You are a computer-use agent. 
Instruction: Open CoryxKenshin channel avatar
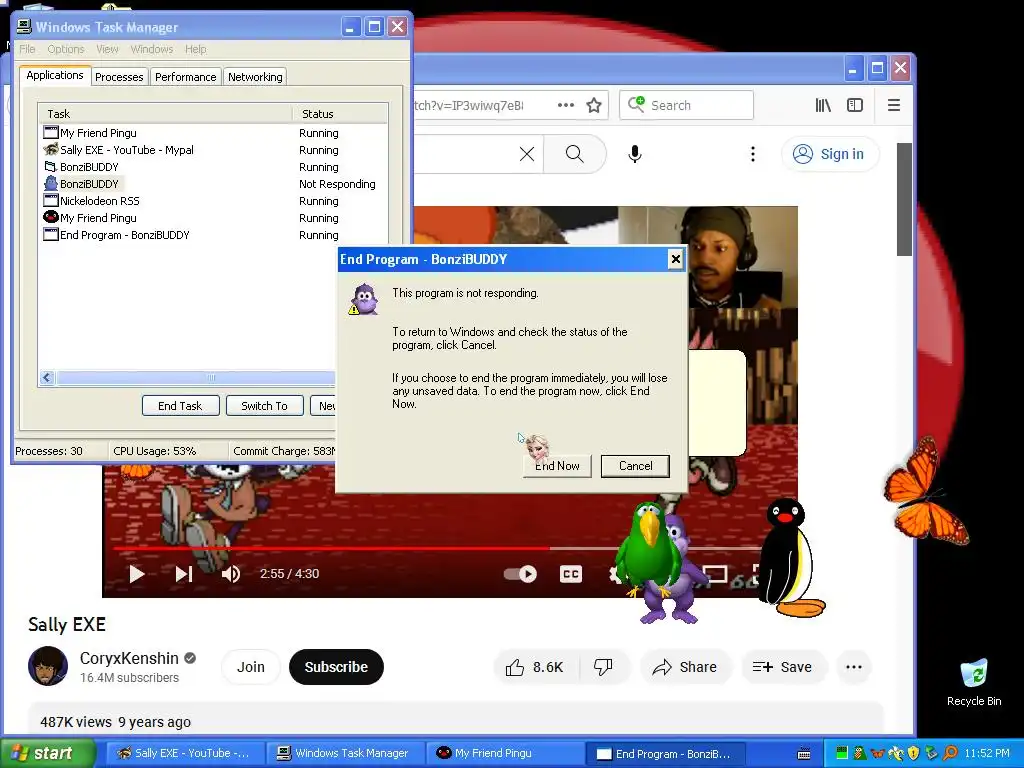48,666
